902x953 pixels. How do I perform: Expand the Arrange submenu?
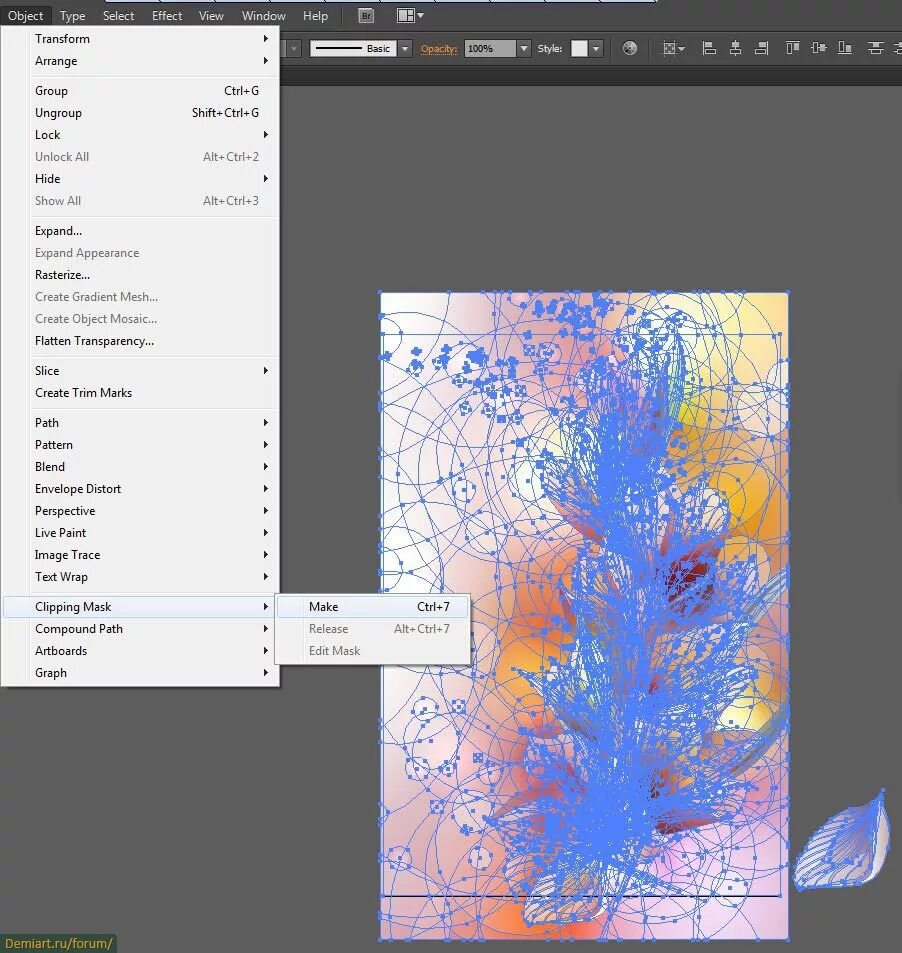[x=152, y=61]
